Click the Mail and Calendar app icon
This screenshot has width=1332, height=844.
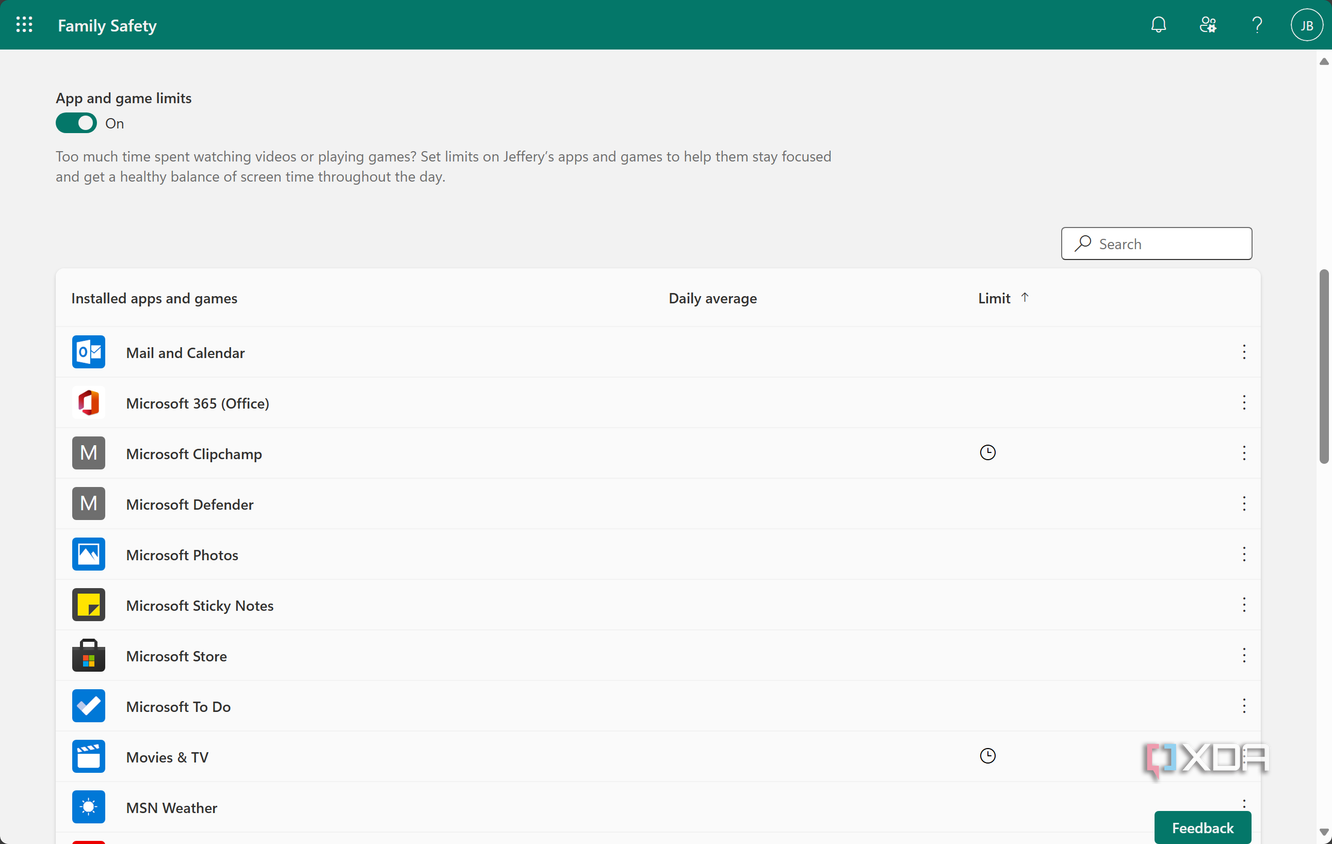89,352
